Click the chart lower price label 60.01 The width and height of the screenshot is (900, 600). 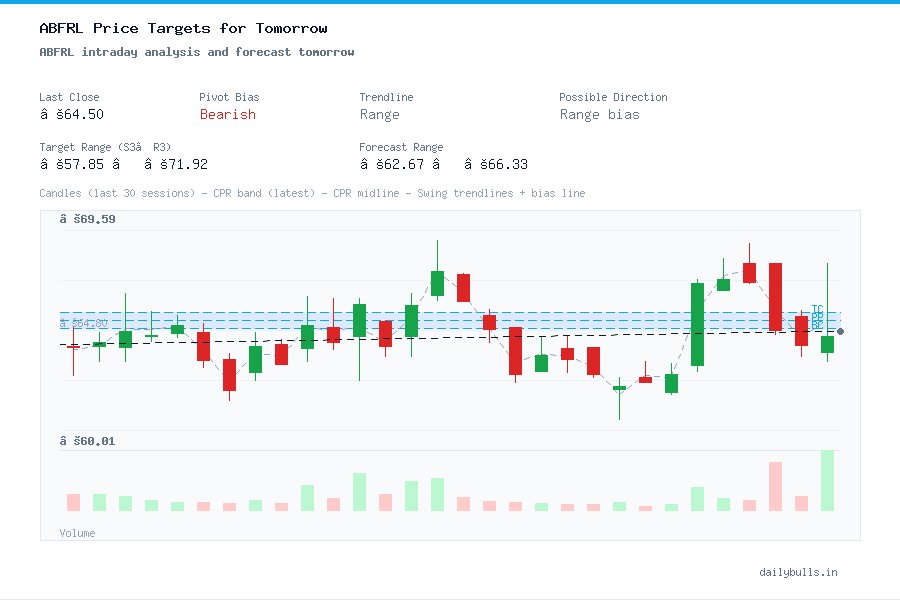pos(87,441)
